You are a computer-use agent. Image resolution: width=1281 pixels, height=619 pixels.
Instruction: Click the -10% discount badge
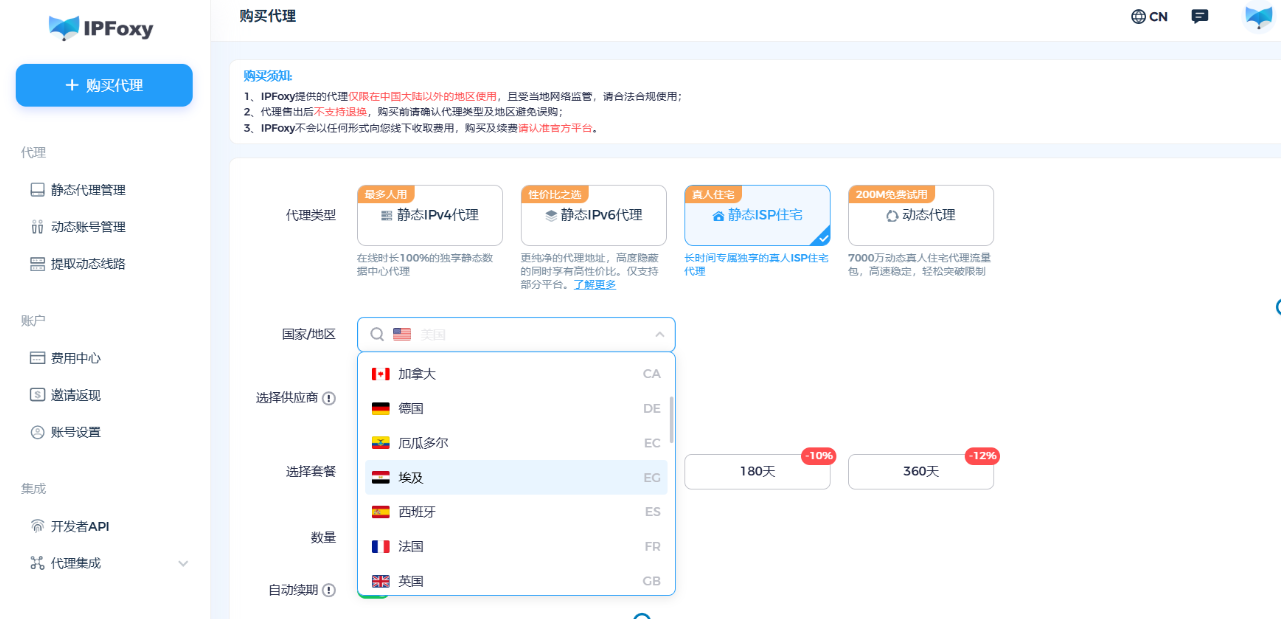[x=819, y=456]
